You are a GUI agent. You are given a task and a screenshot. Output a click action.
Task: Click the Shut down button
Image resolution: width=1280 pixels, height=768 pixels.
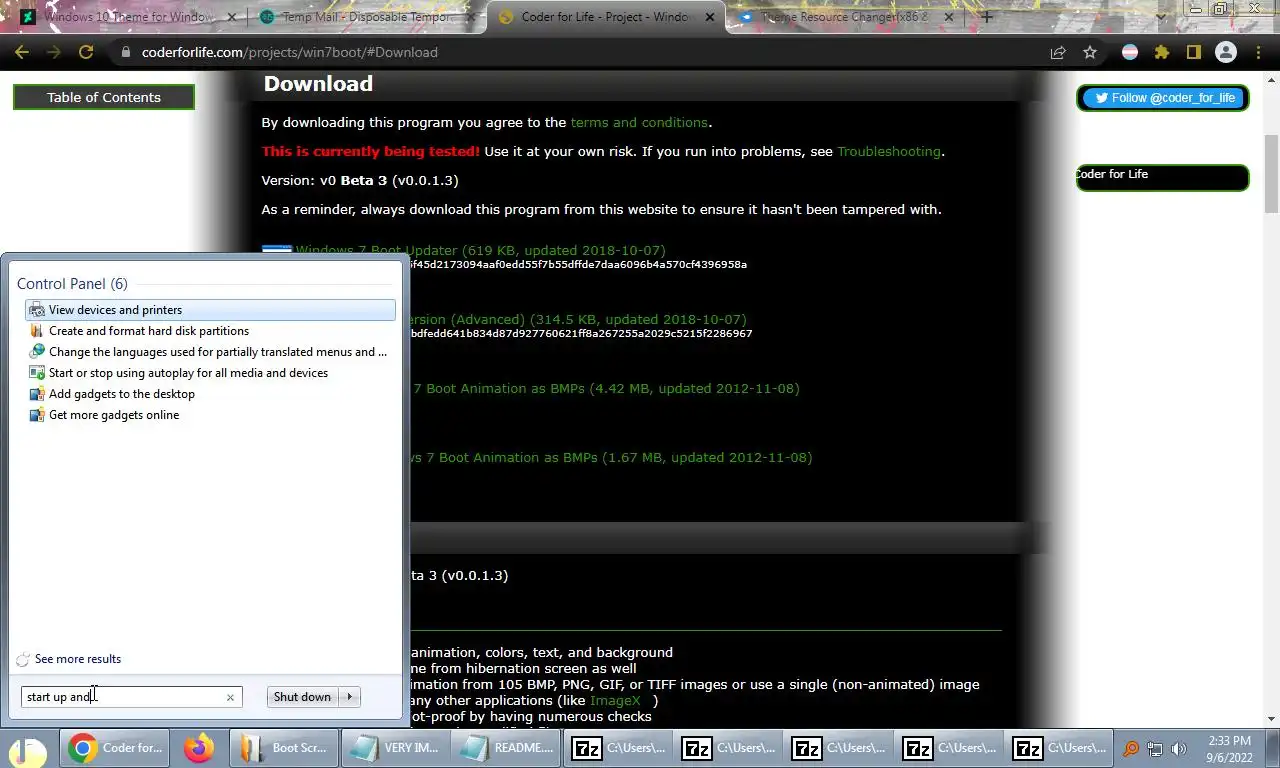[x=302, y=697]
